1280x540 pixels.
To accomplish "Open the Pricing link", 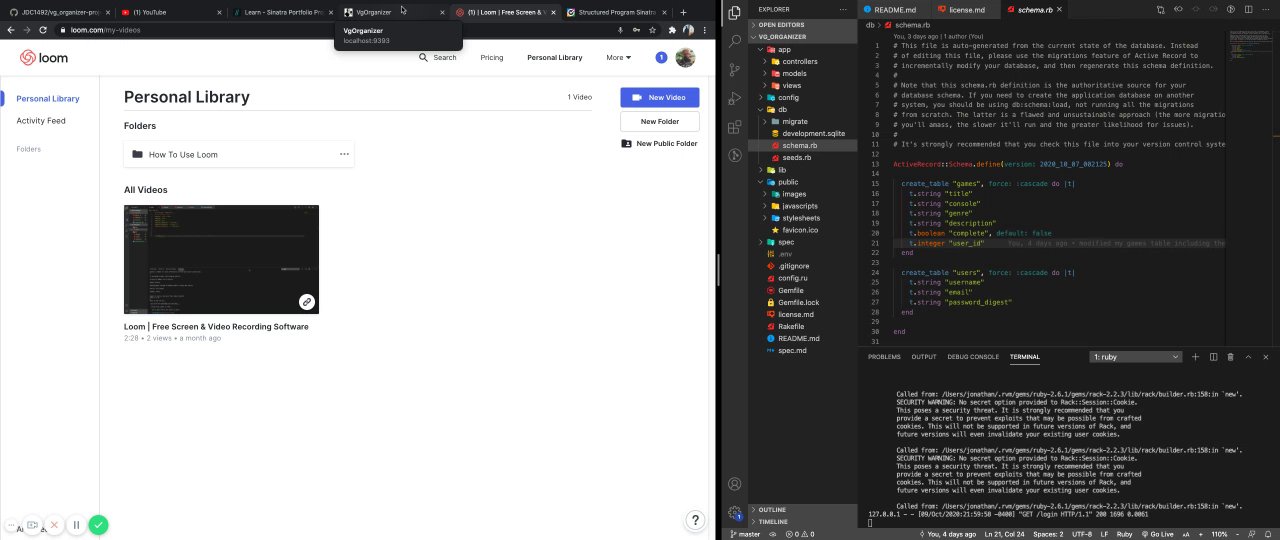I will click(492, 58).
